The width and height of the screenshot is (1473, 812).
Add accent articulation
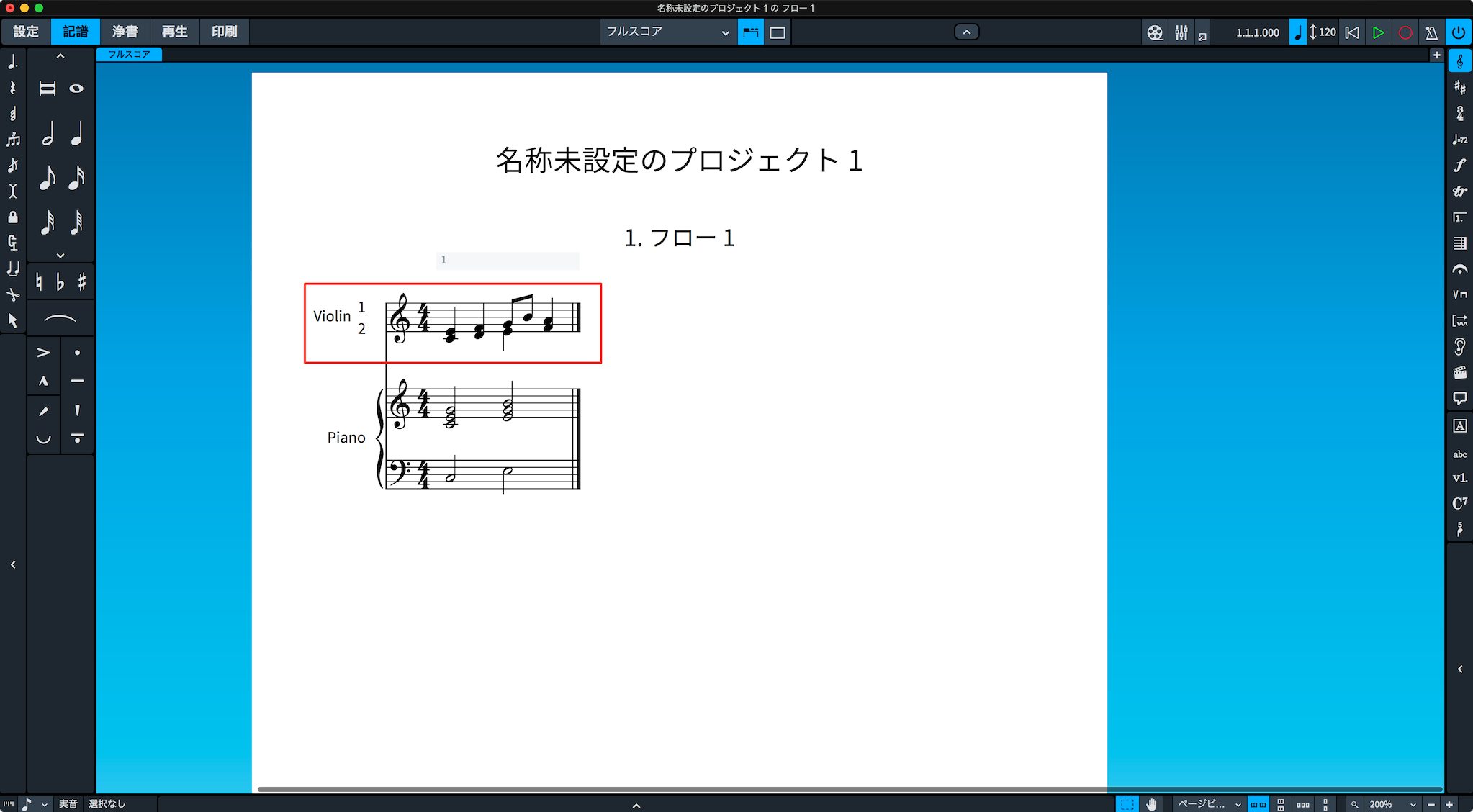click(x=44, y=353)
